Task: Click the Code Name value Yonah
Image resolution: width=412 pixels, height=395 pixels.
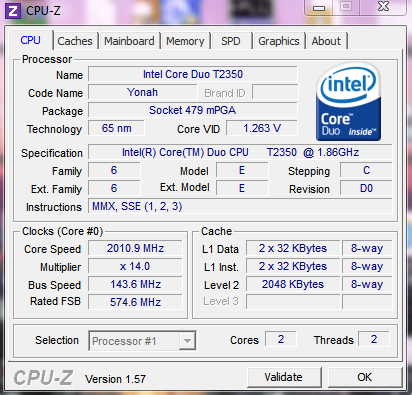Action: 142,92
